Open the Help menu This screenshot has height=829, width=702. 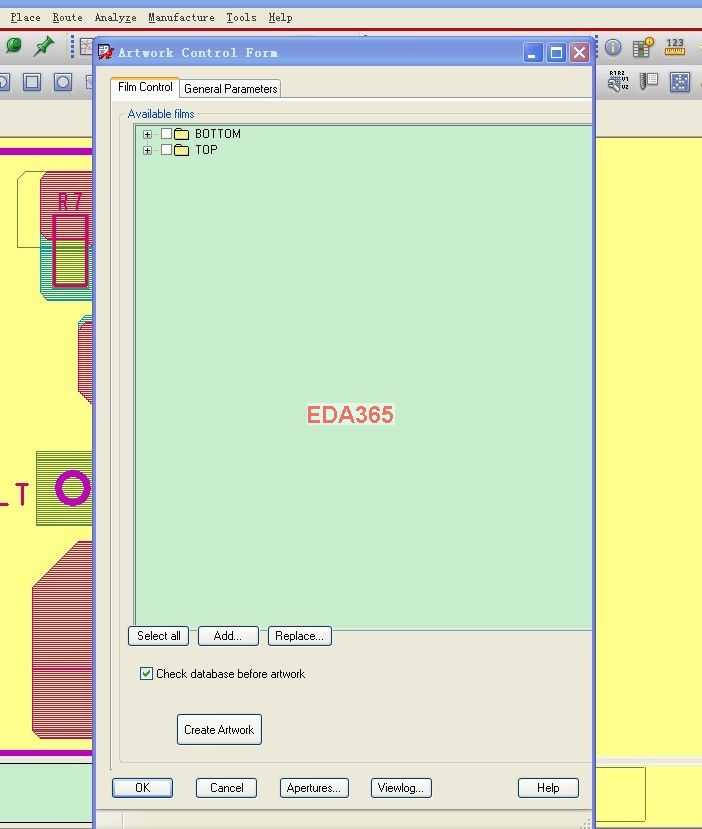280,17
